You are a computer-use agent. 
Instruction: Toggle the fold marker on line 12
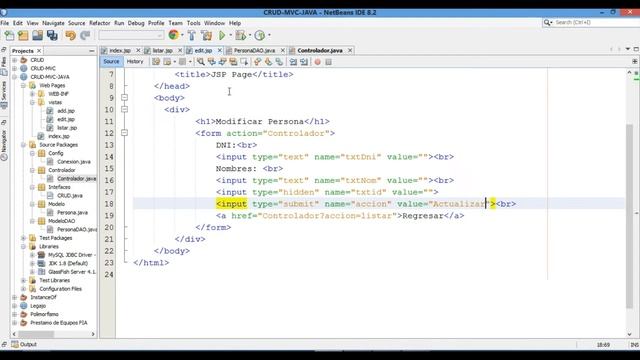(124, 133)
